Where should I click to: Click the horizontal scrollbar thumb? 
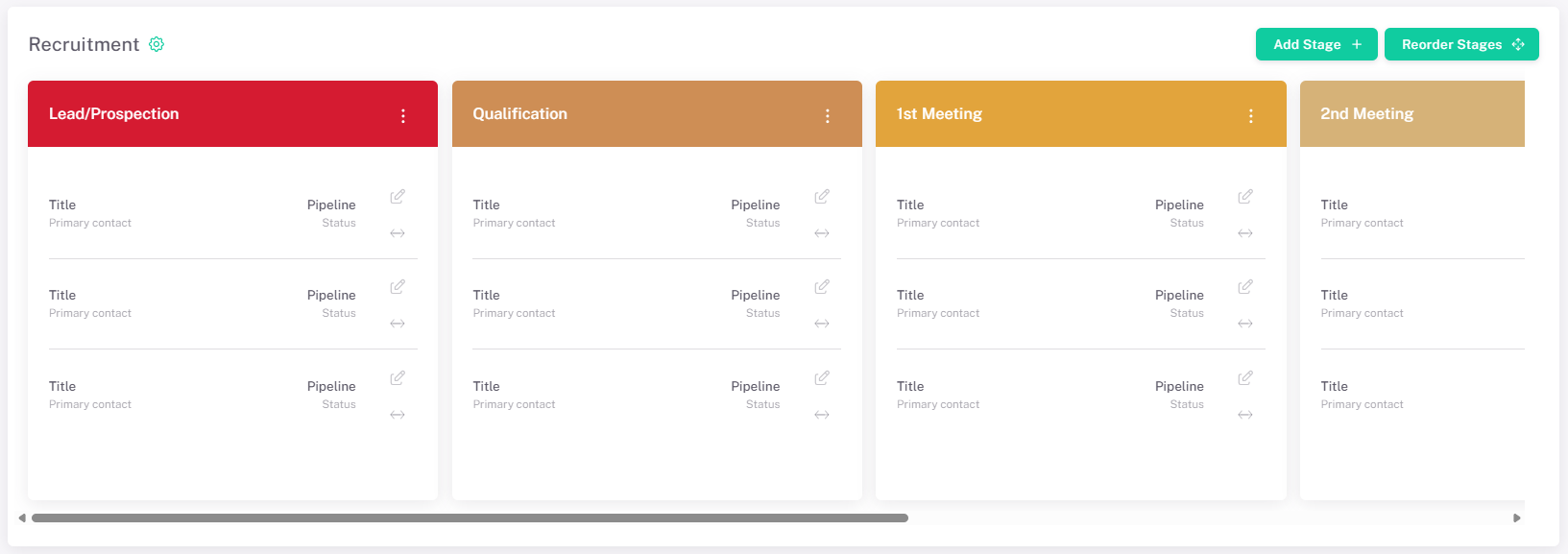click(x=470, y=518)
